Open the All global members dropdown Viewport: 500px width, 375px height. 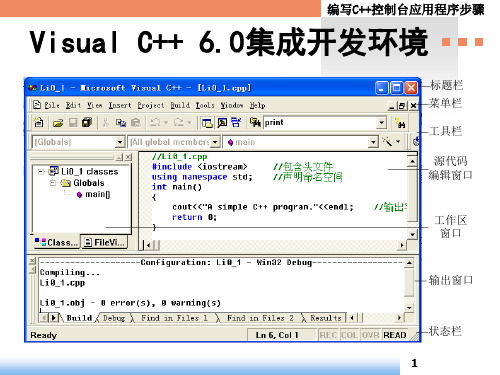pos(216,142)
